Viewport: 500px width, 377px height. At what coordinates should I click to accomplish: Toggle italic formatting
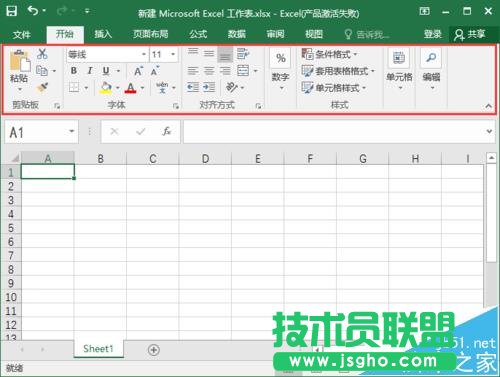click(90, 71)
